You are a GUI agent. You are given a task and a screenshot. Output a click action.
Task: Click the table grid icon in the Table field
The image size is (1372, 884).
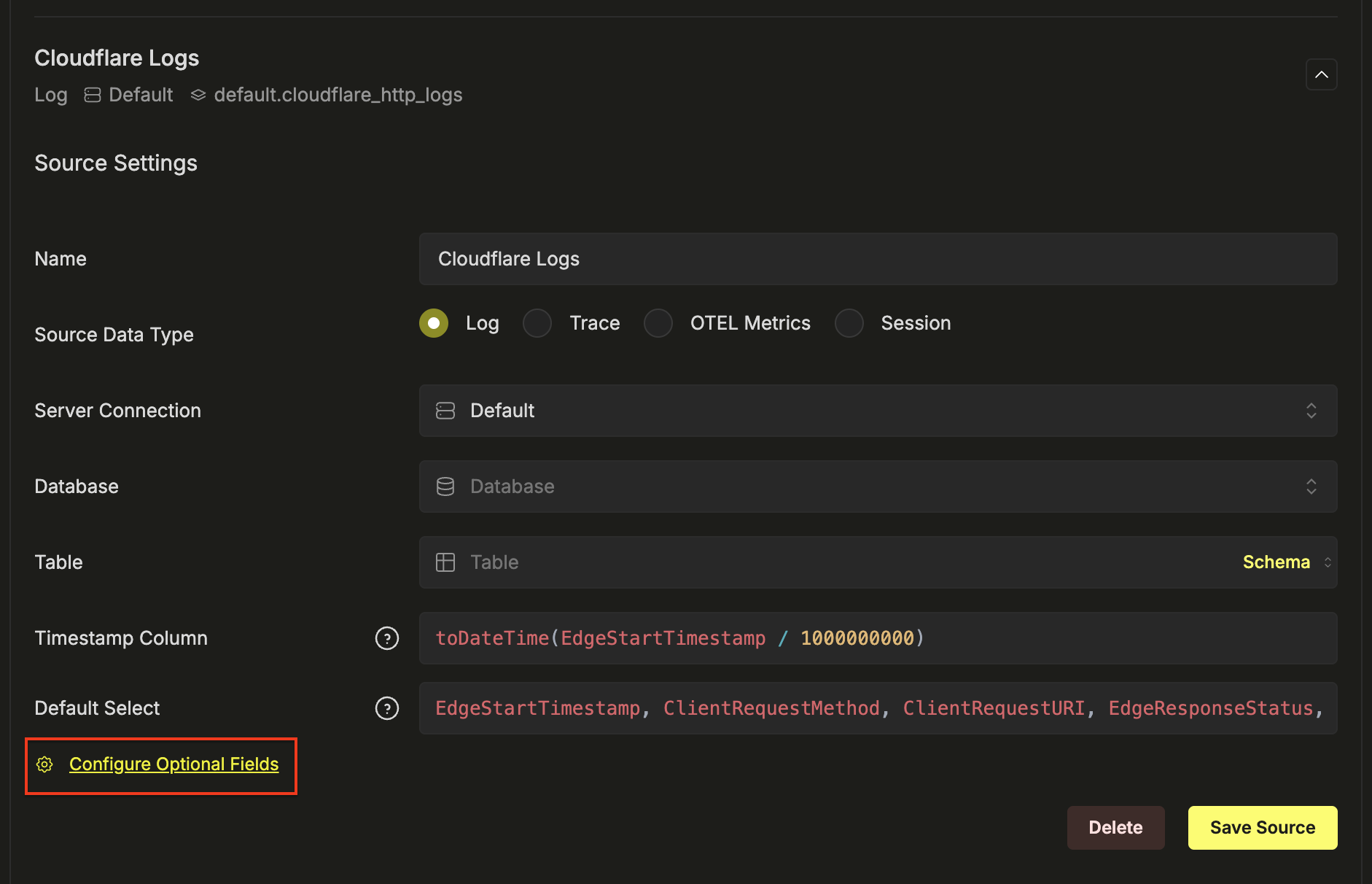(445, 562)
